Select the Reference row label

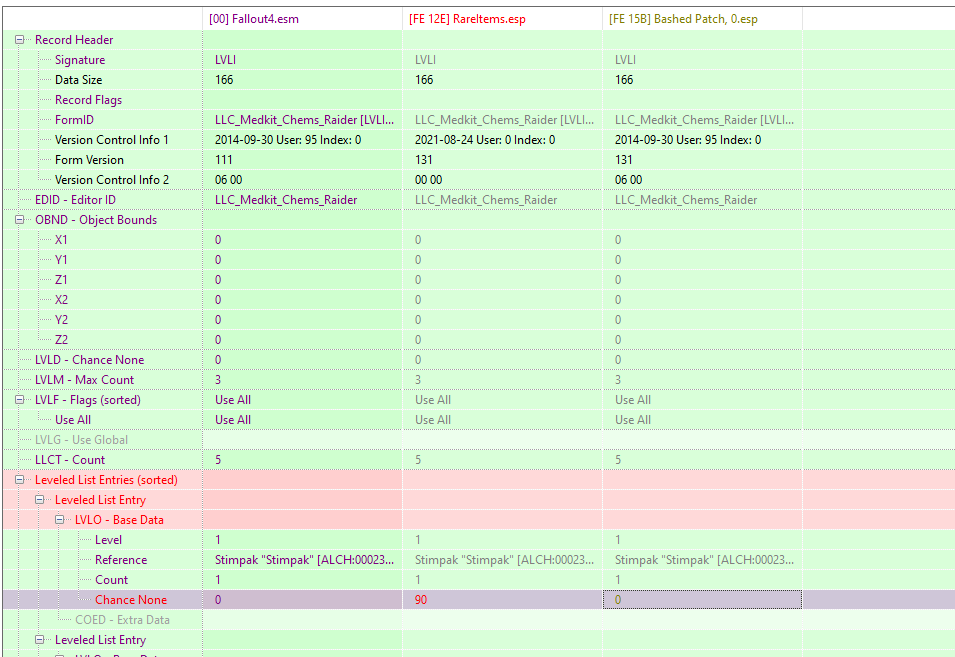pos(121,560)
